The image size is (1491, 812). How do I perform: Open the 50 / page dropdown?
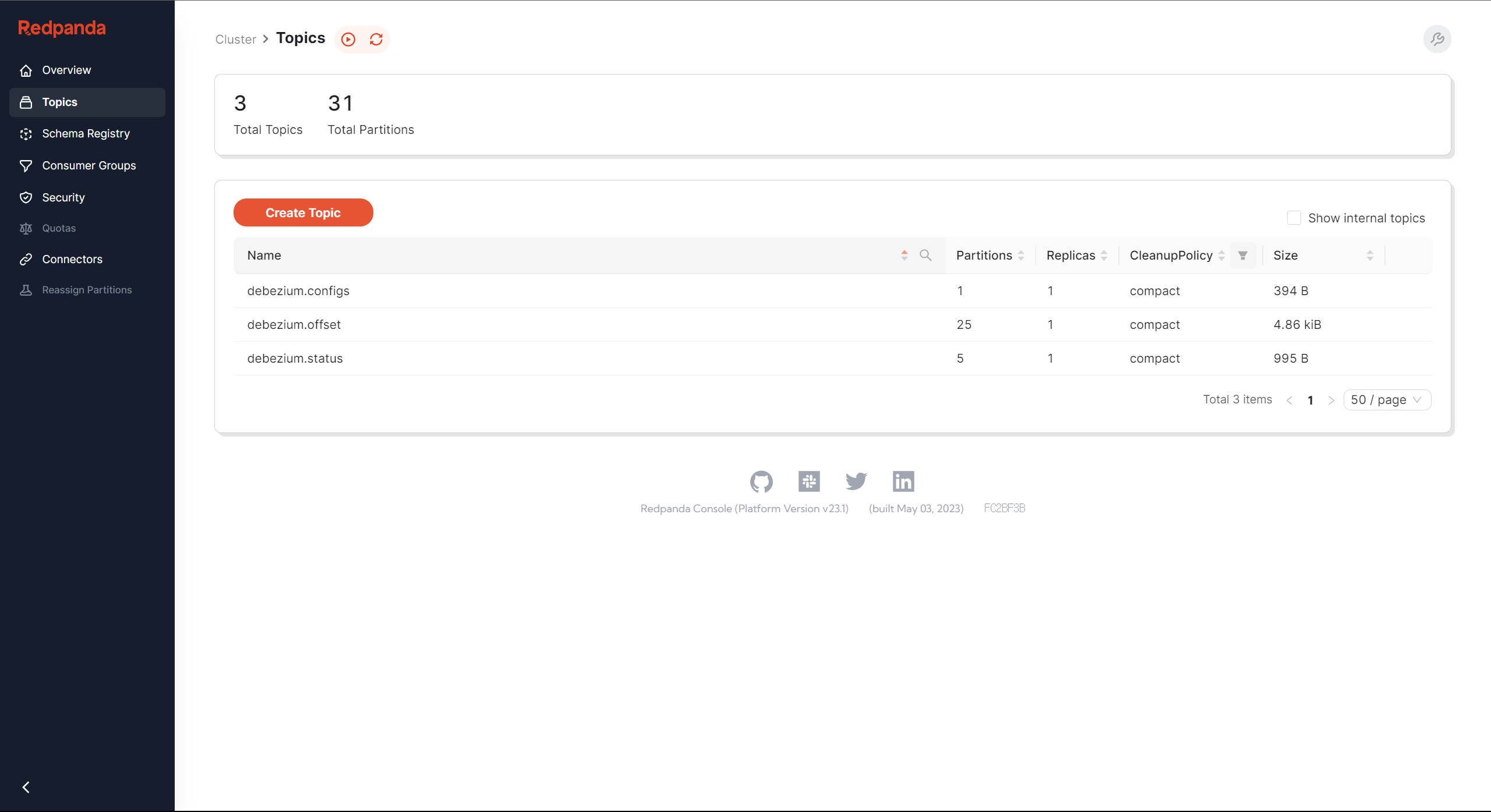click(1387, 400)
